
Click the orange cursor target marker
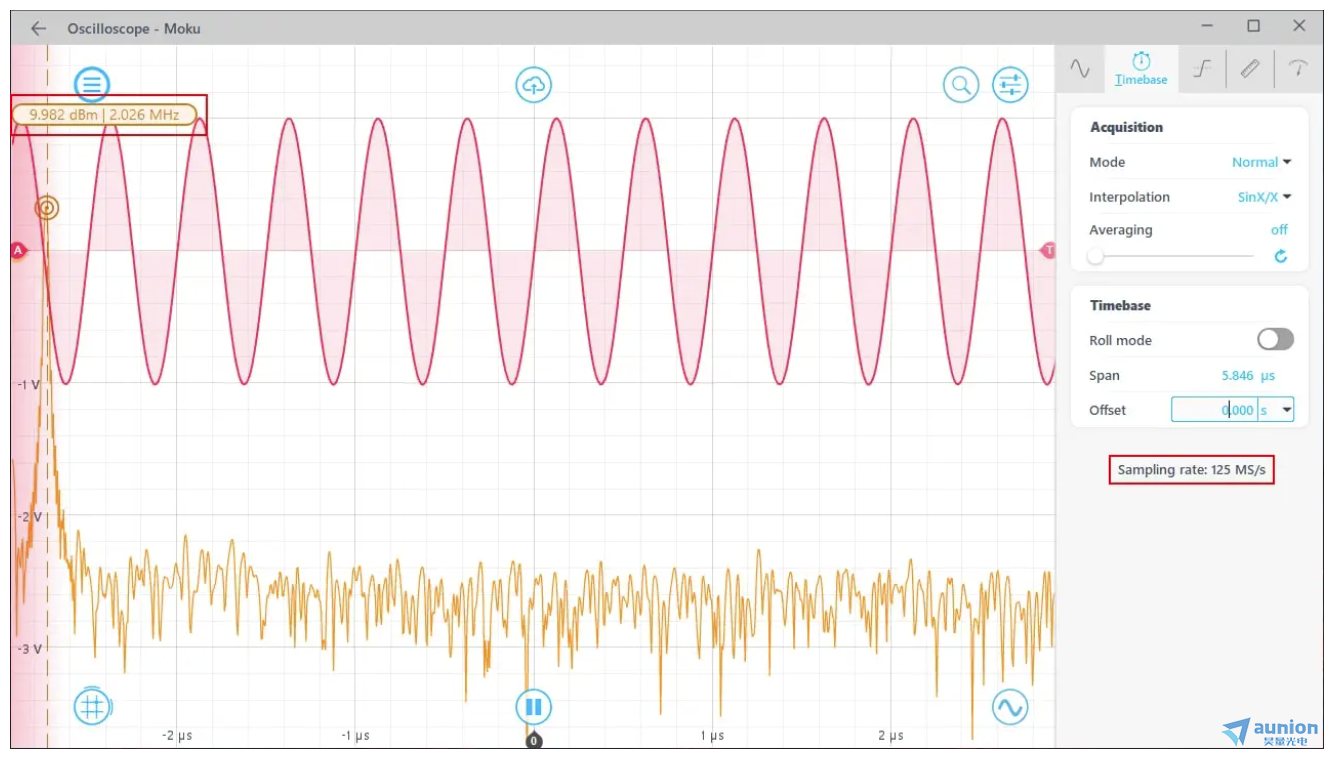click(x=47, y=208)
